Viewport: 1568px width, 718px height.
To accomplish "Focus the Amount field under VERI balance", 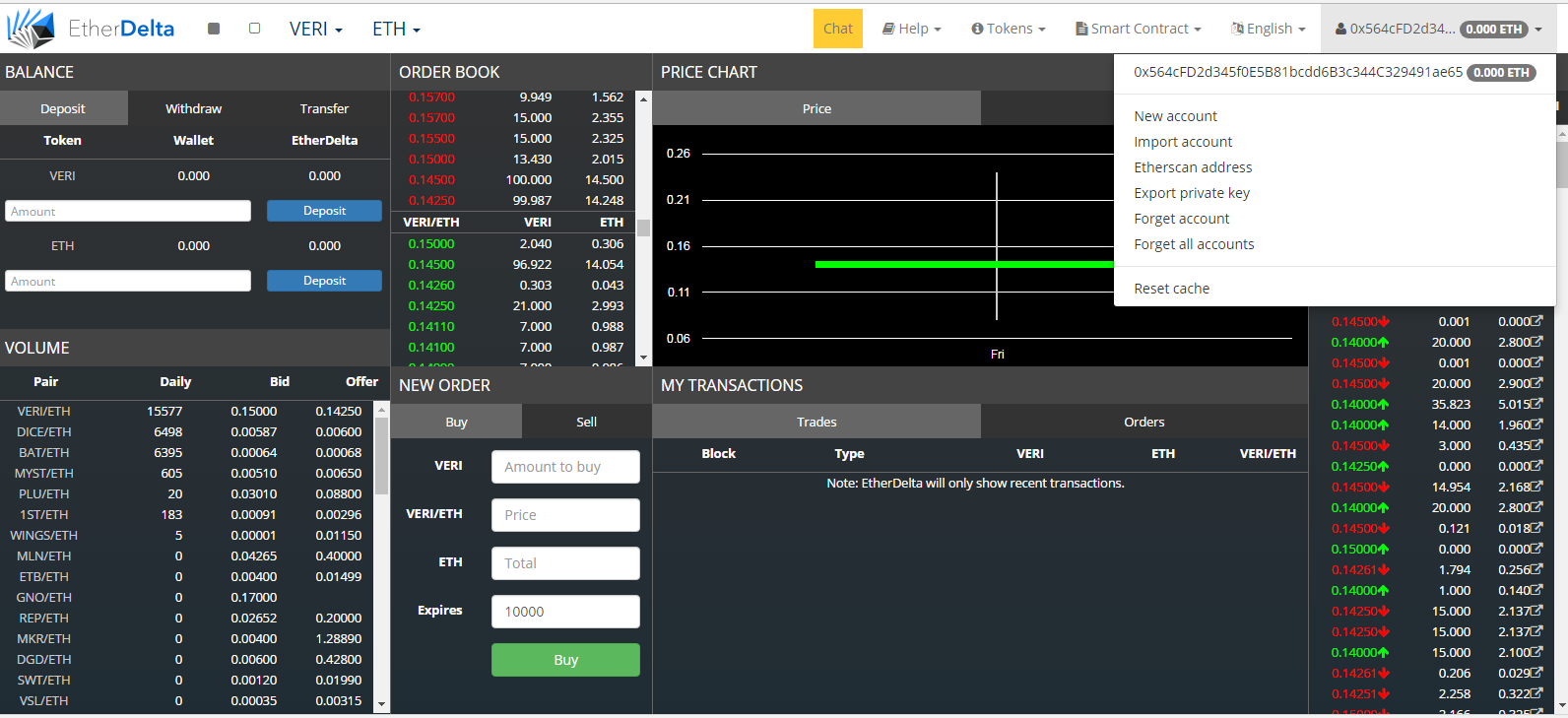I will click(x=128, y=211).
